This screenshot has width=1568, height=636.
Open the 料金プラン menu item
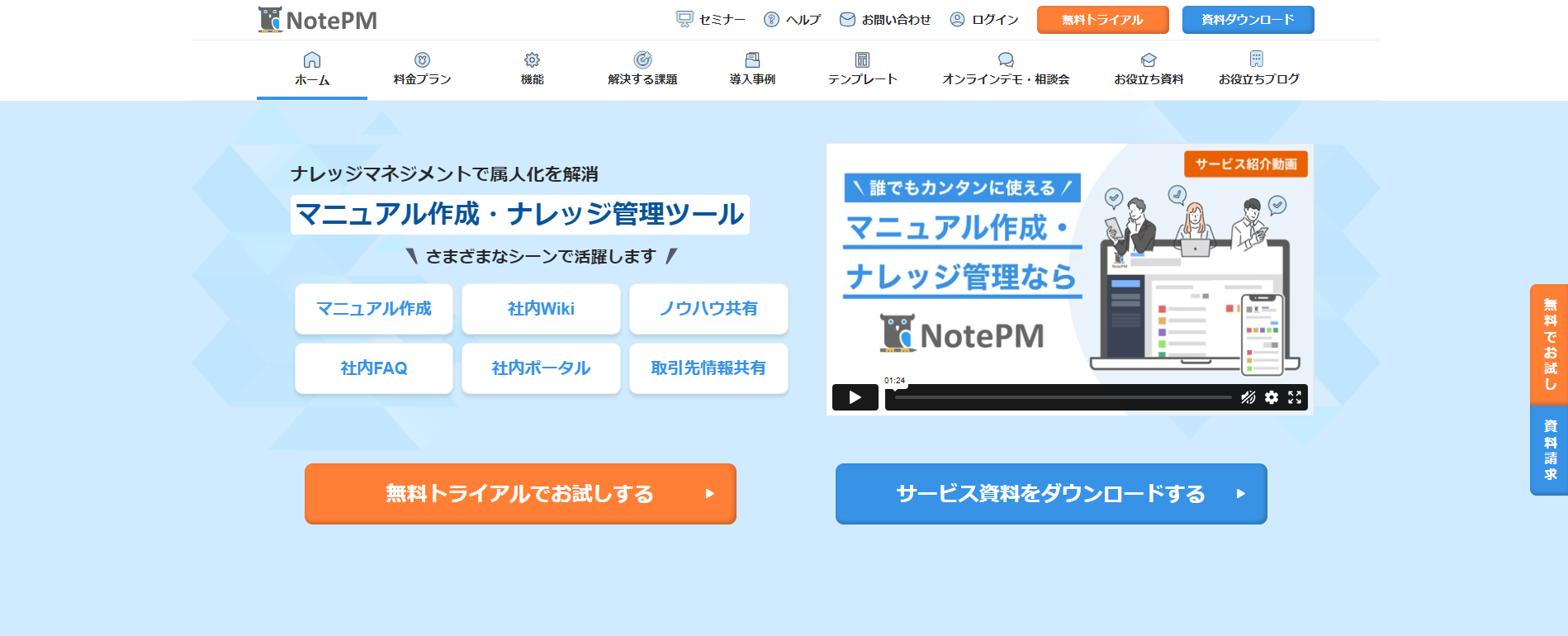[x=422, y=79]
